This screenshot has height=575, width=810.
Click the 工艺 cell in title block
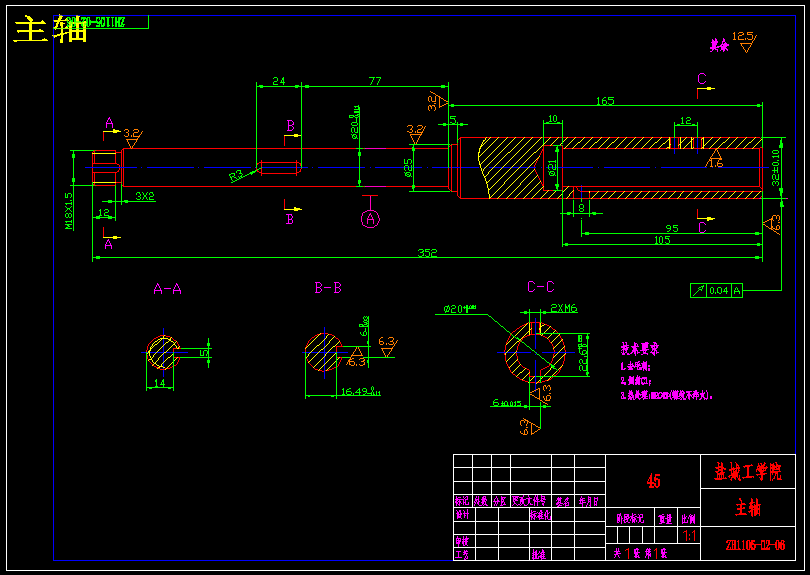click(x=462, y=554)
